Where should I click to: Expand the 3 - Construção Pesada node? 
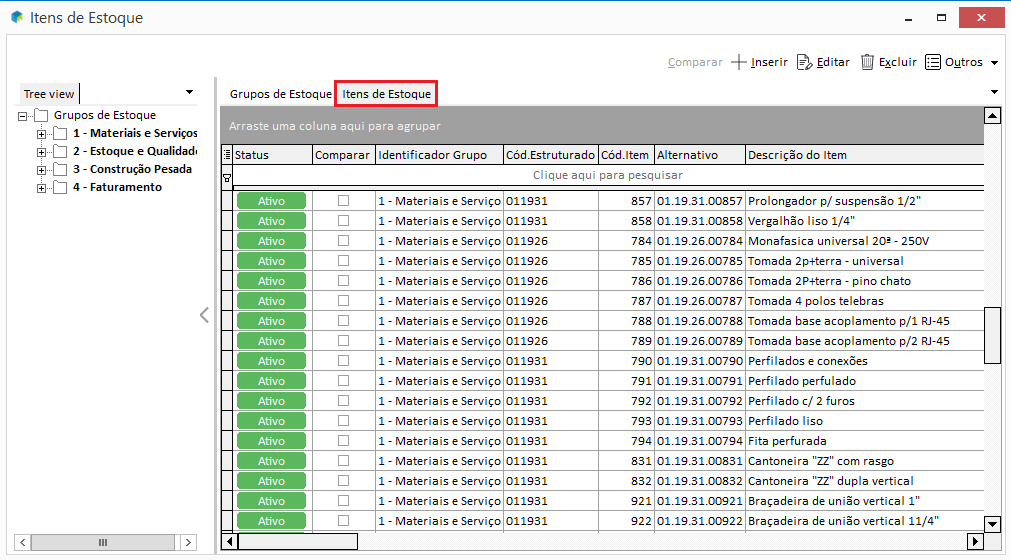(41, 170)
